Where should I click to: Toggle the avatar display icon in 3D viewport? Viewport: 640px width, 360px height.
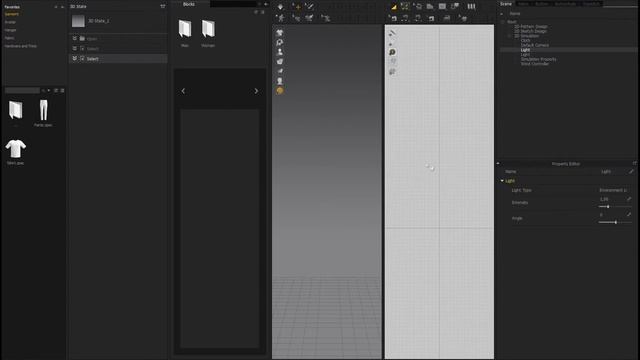[280, 52]
